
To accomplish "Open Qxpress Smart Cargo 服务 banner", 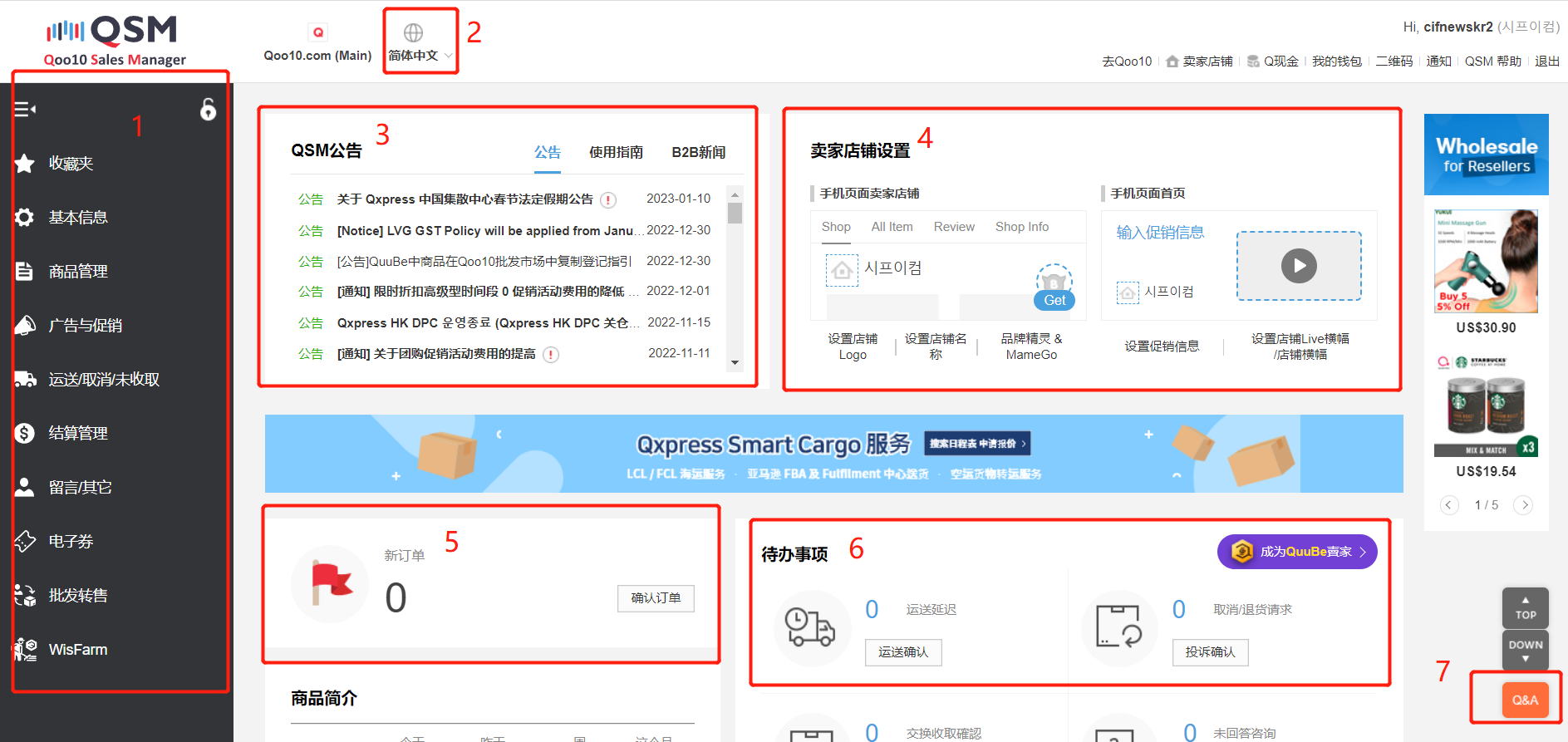I will (833, 454).
